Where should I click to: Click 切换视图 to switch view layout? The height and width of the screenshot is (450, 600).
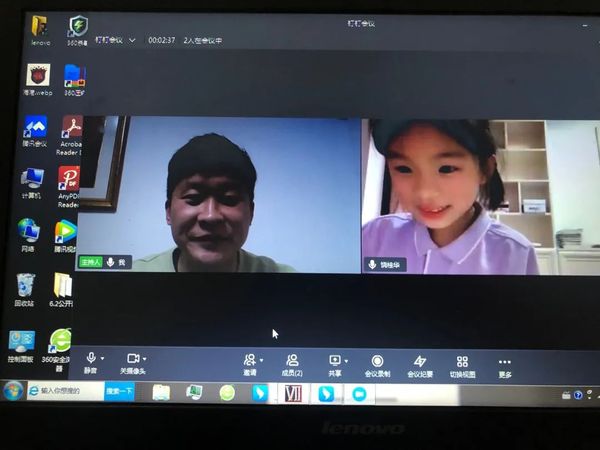(x=462, y=362)
